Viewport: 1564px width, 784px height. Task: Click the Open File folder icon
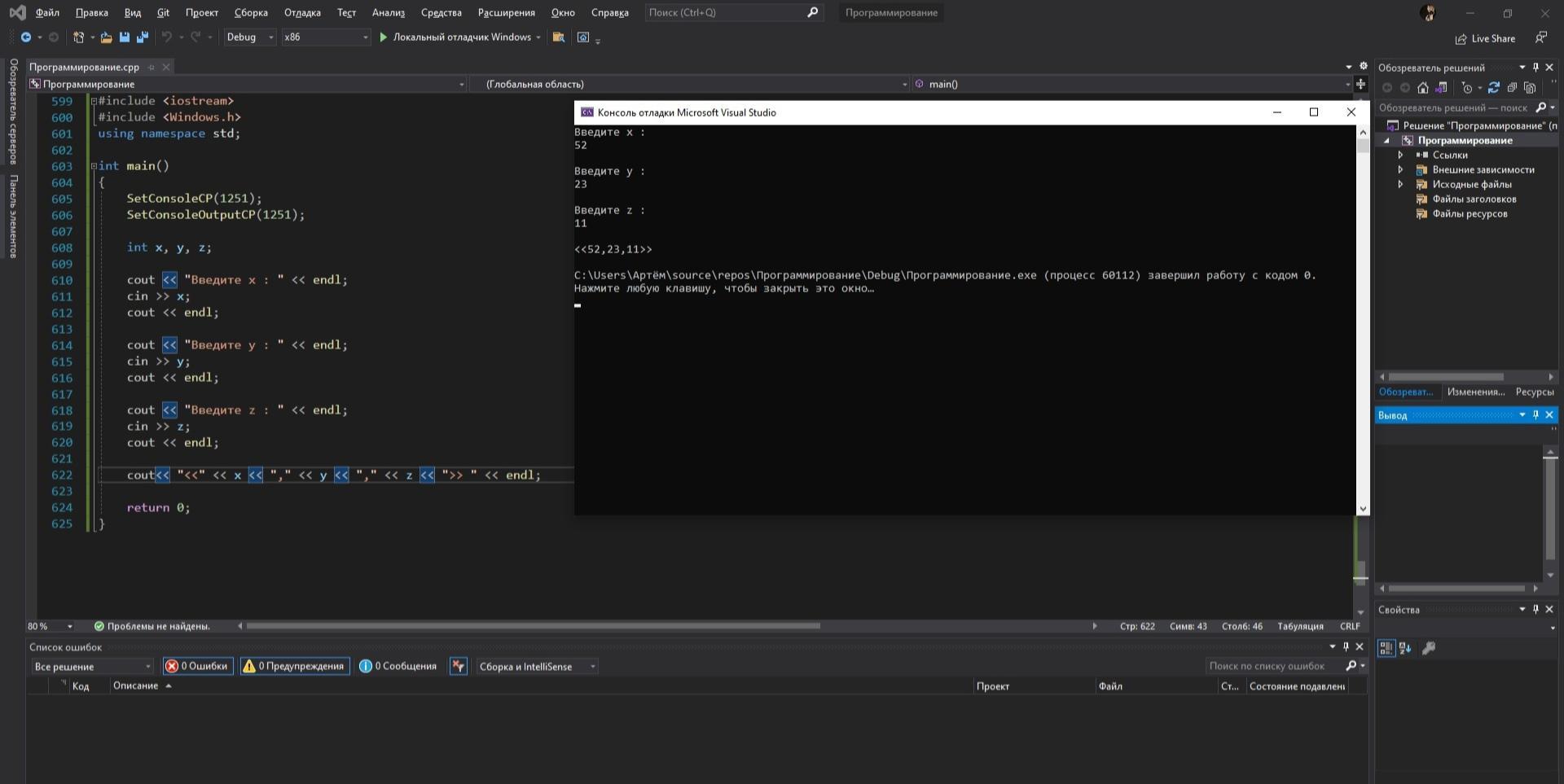click(106, 37)
